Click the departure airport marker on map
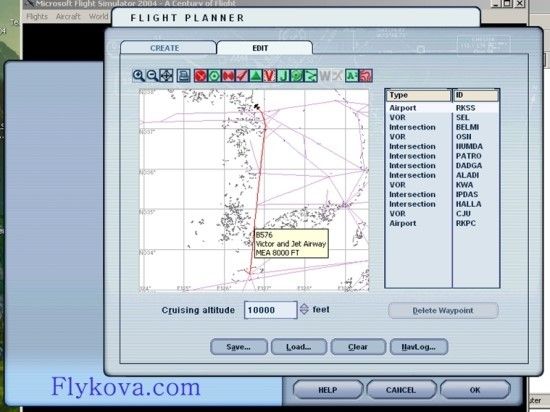The image size is (550, 412). (257, 106)
